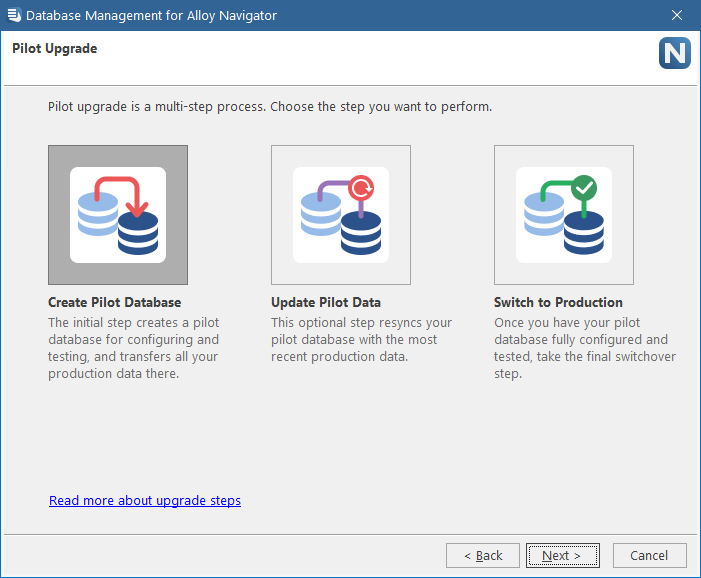Click the 'Pilot upgrade is a multi-step process' instruction
The image size is (701, 578).
click(x=270, y=107)
